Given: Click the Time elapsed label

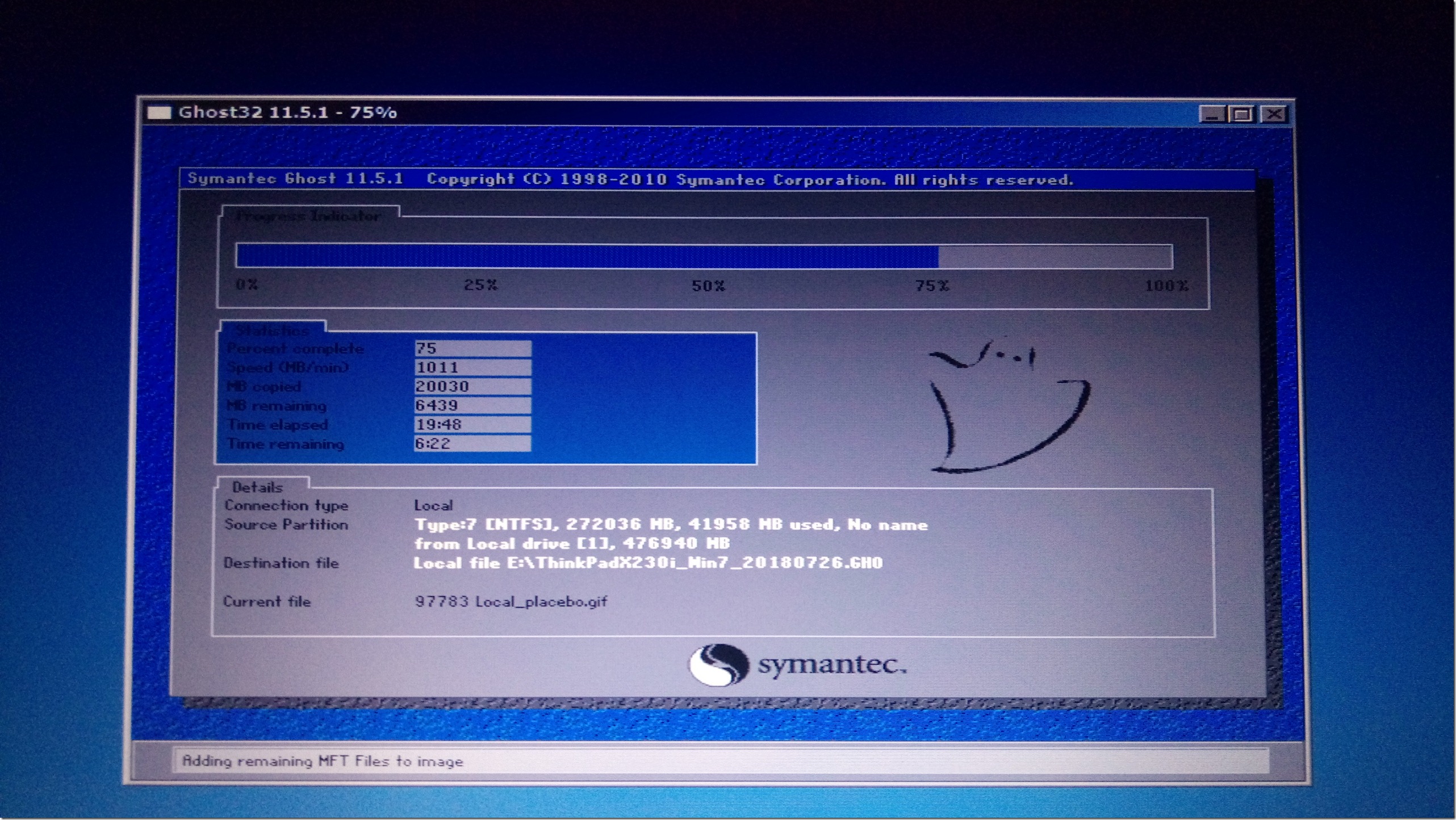Looking at the screenshot, I should coord(278,425).
